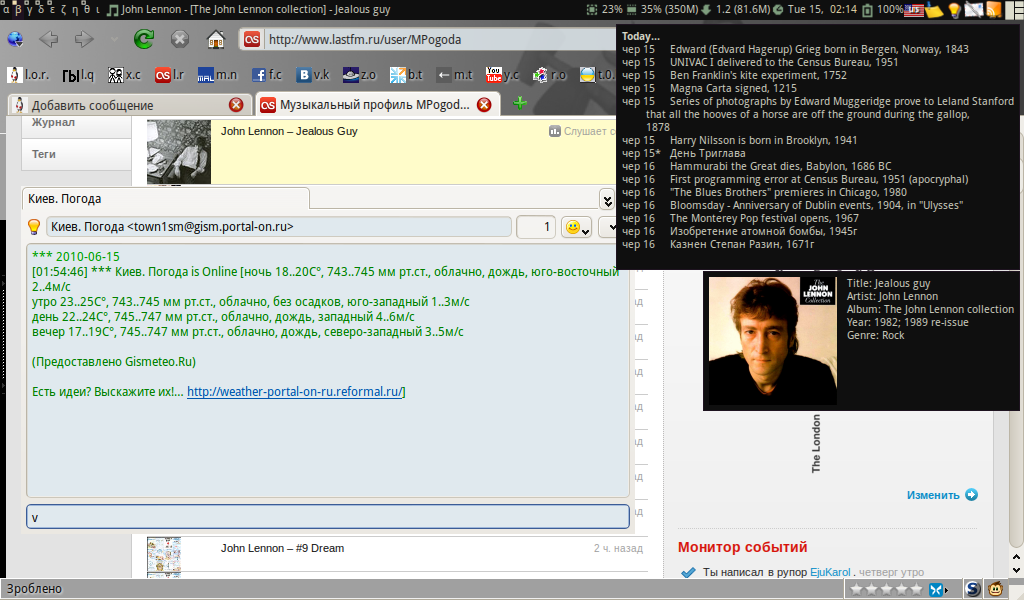Viewport: 1024px width, 600px height.
Task: Open the t.0 bookmark
Action: [597, 75]
